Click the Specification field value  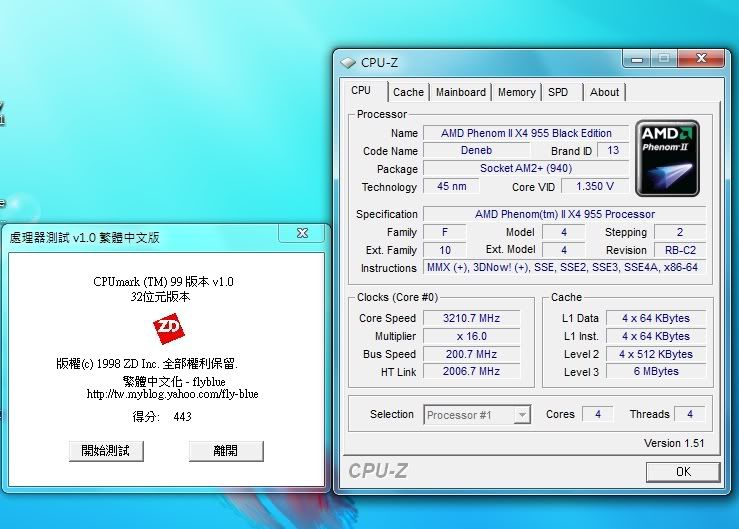pyautogui.click(x=565, y=214)
